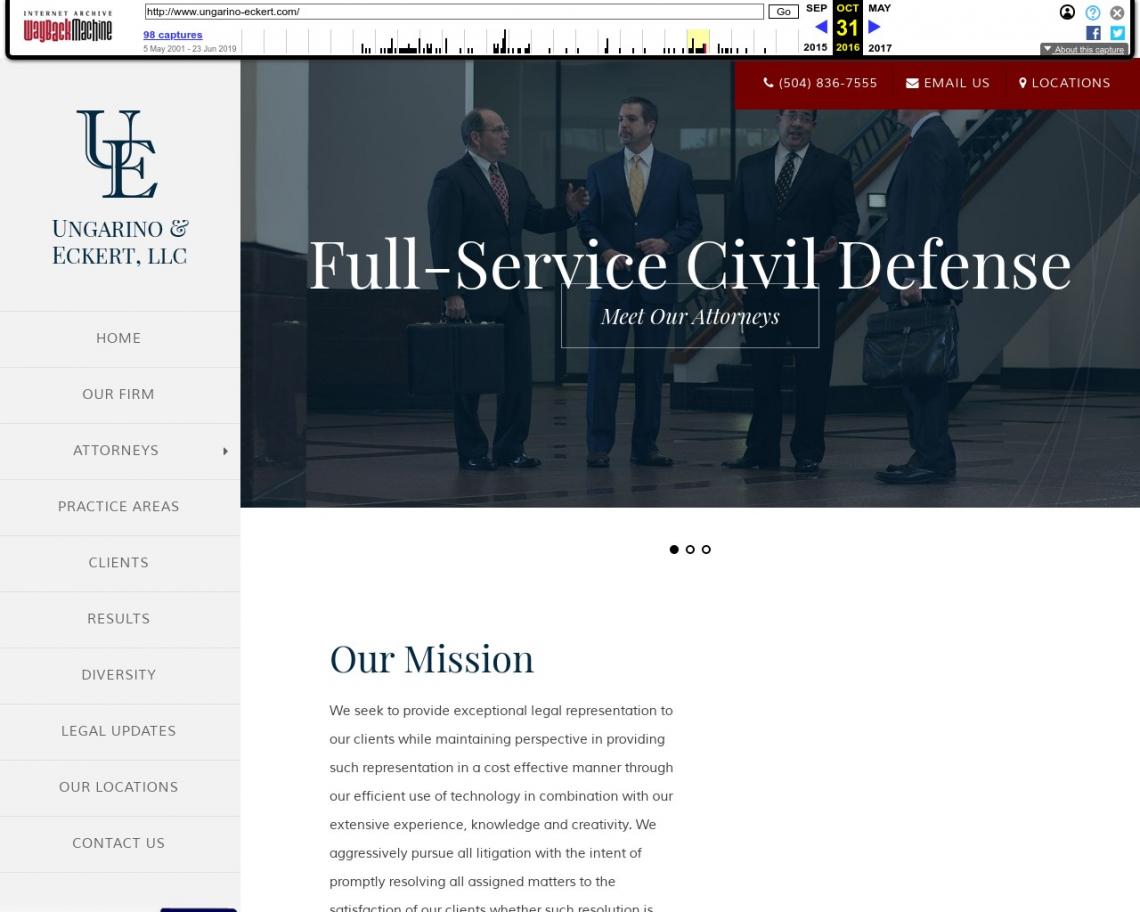
Task: Expand the About this capture dropdown
Action: pos(1083,49)
